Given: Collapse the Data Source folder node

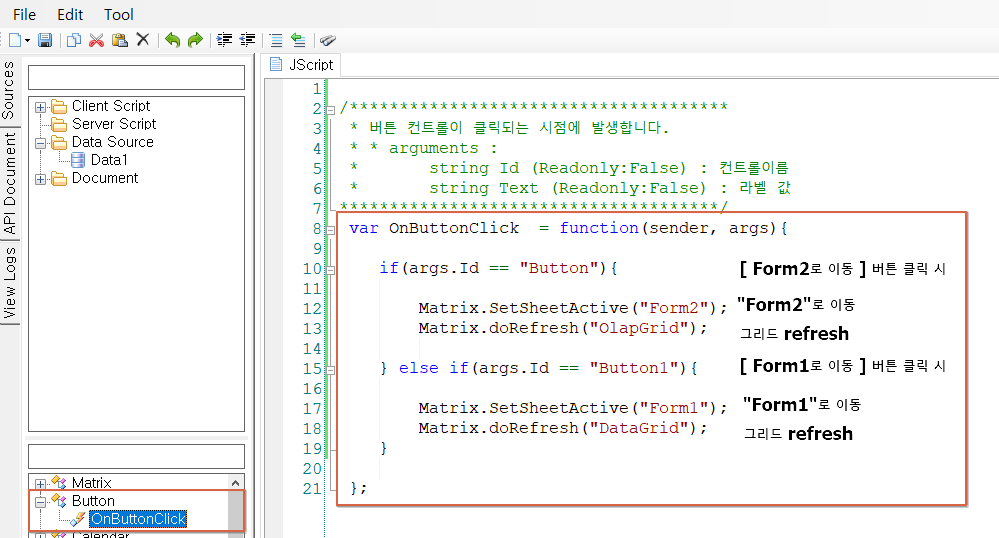Looking at the screenshot, I should (x=40, y=143).
